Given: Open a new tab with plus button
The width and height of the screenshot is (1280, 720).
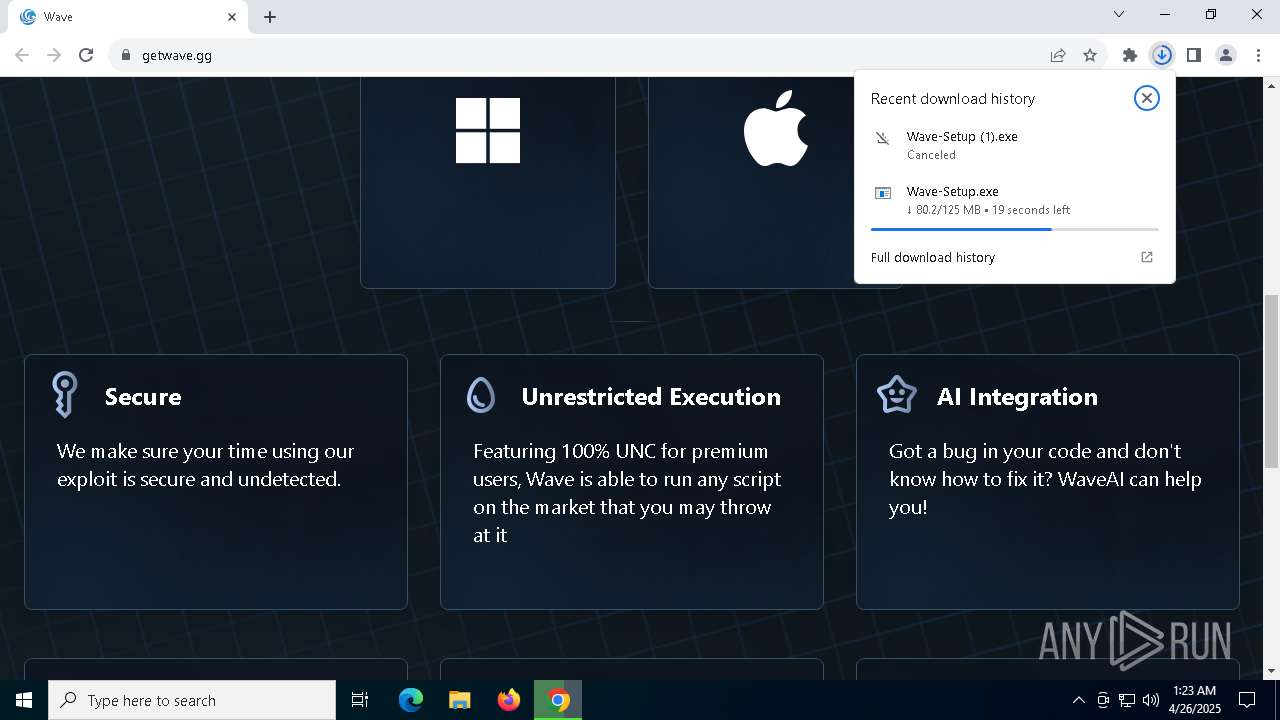Looking at the screenshot, I should pyautogui.click(x=270, y=17).
